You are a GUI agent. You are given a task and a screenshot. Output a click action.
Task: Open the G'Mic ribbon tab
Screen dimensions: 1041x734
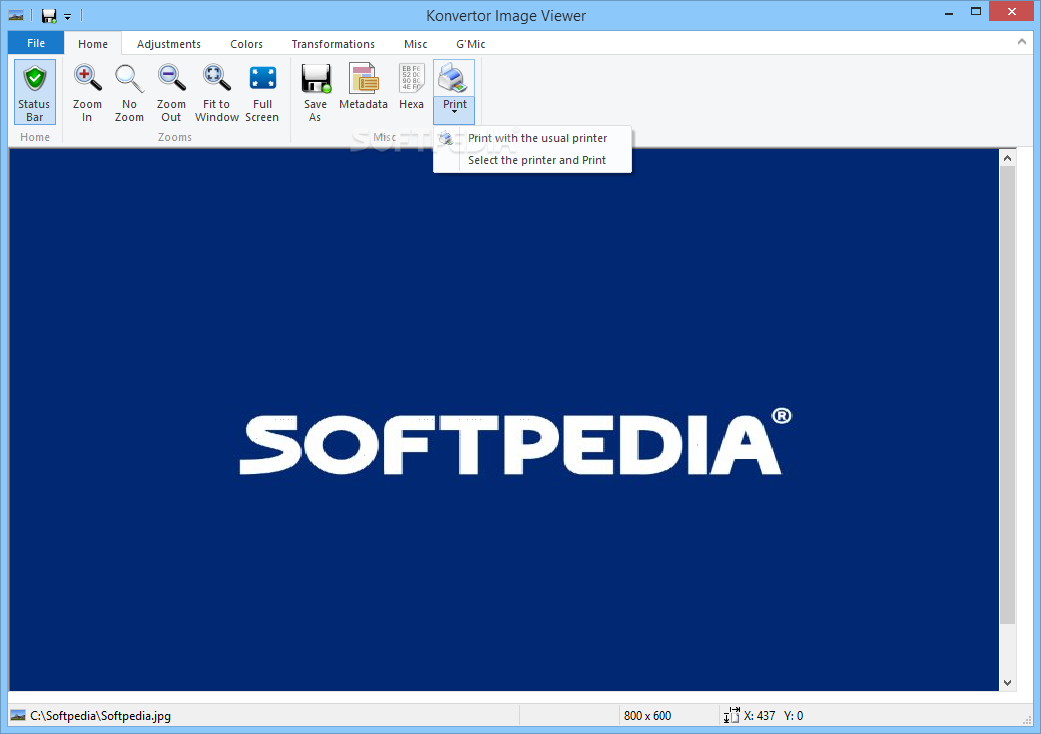tap(471, 44)
